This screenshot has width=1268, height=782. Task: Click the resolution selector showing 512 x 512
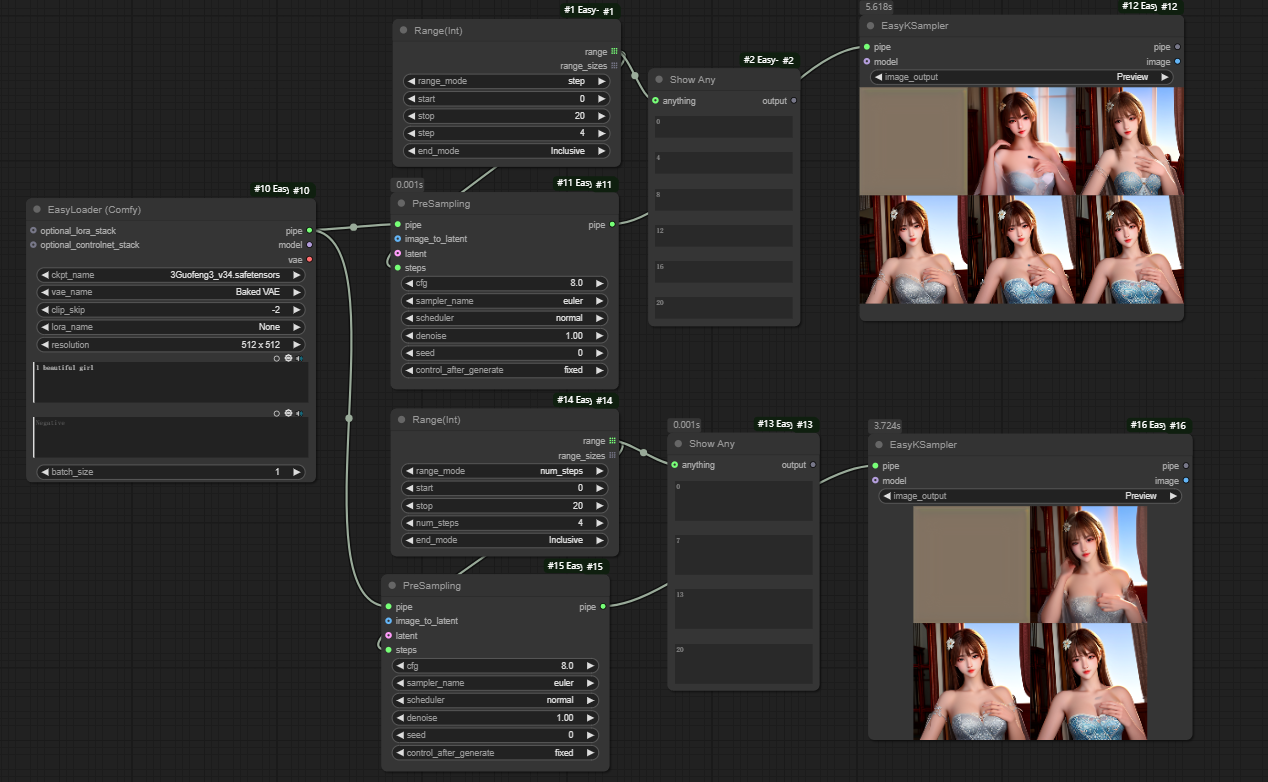pyautogui.click(x=170, y=345)
